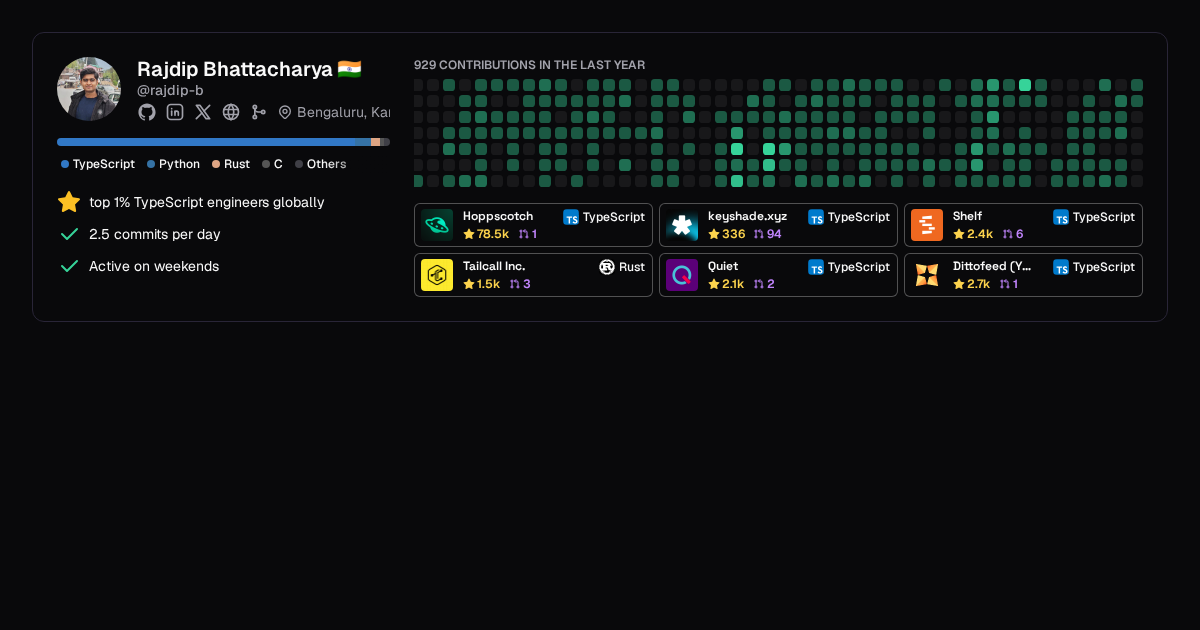1200x630 pixels.
Task: Click the Rust legend color dot
Action: 216,164
